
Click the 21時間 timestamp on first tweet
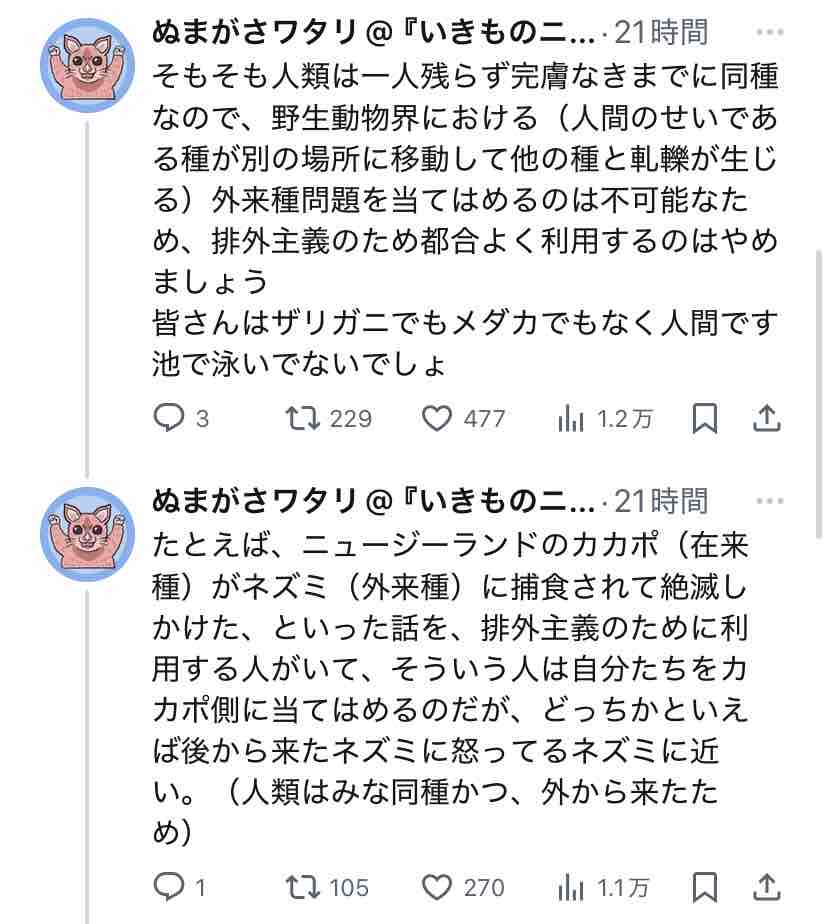(x=660, y=32)
